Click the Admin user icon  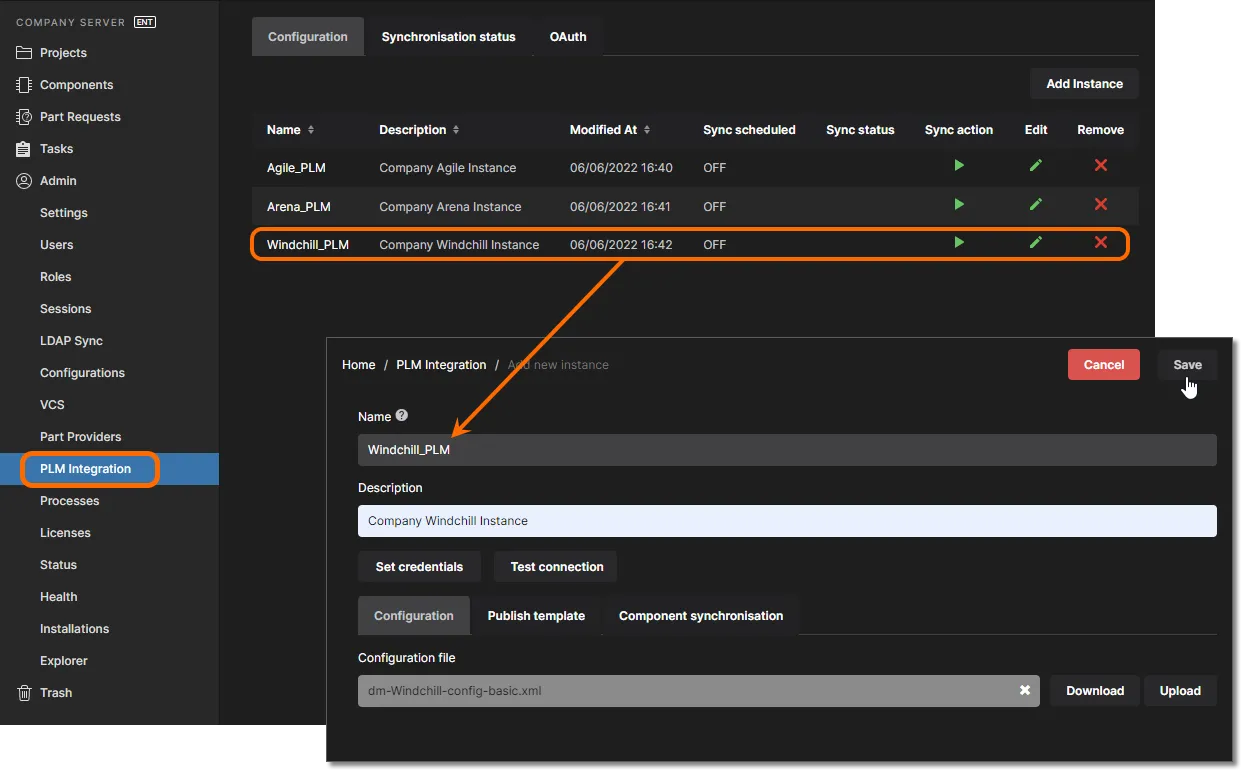24,181
